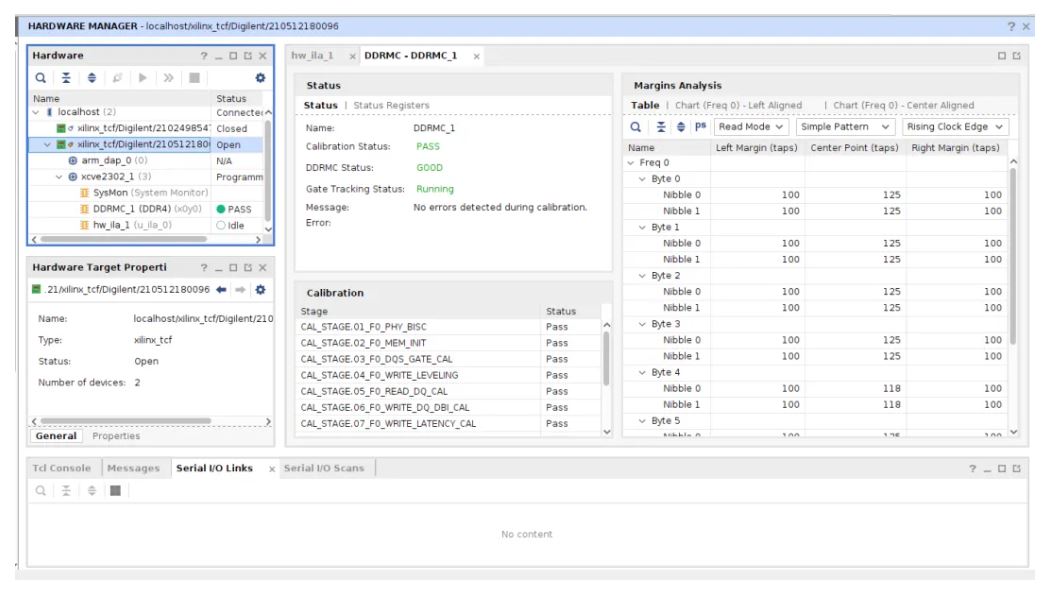Float the Hardware panel
Viewport: 1047px width, 602px height.
(x=248, y=56)
